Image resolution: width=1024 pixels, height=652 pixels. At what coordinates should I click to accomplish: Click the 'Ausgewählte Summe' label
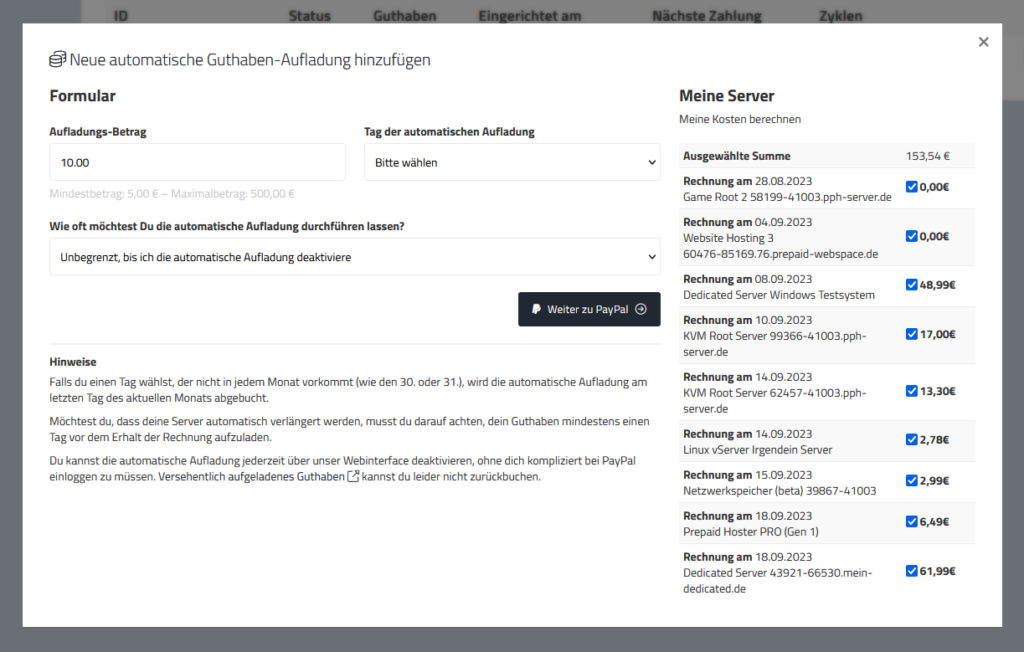click(737, 156)
